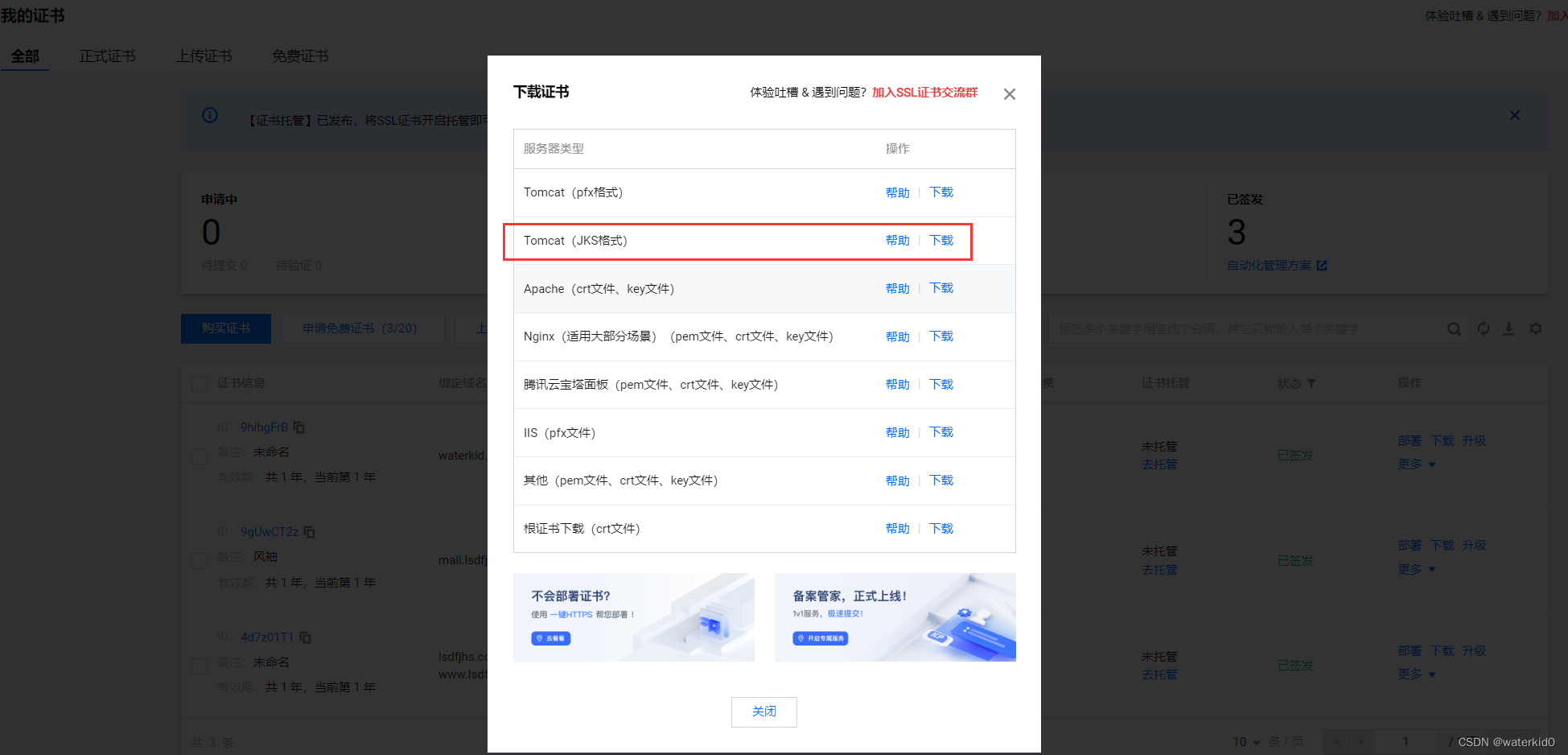Click the 去看看 button in deploy banner

(x=551, y=638)
